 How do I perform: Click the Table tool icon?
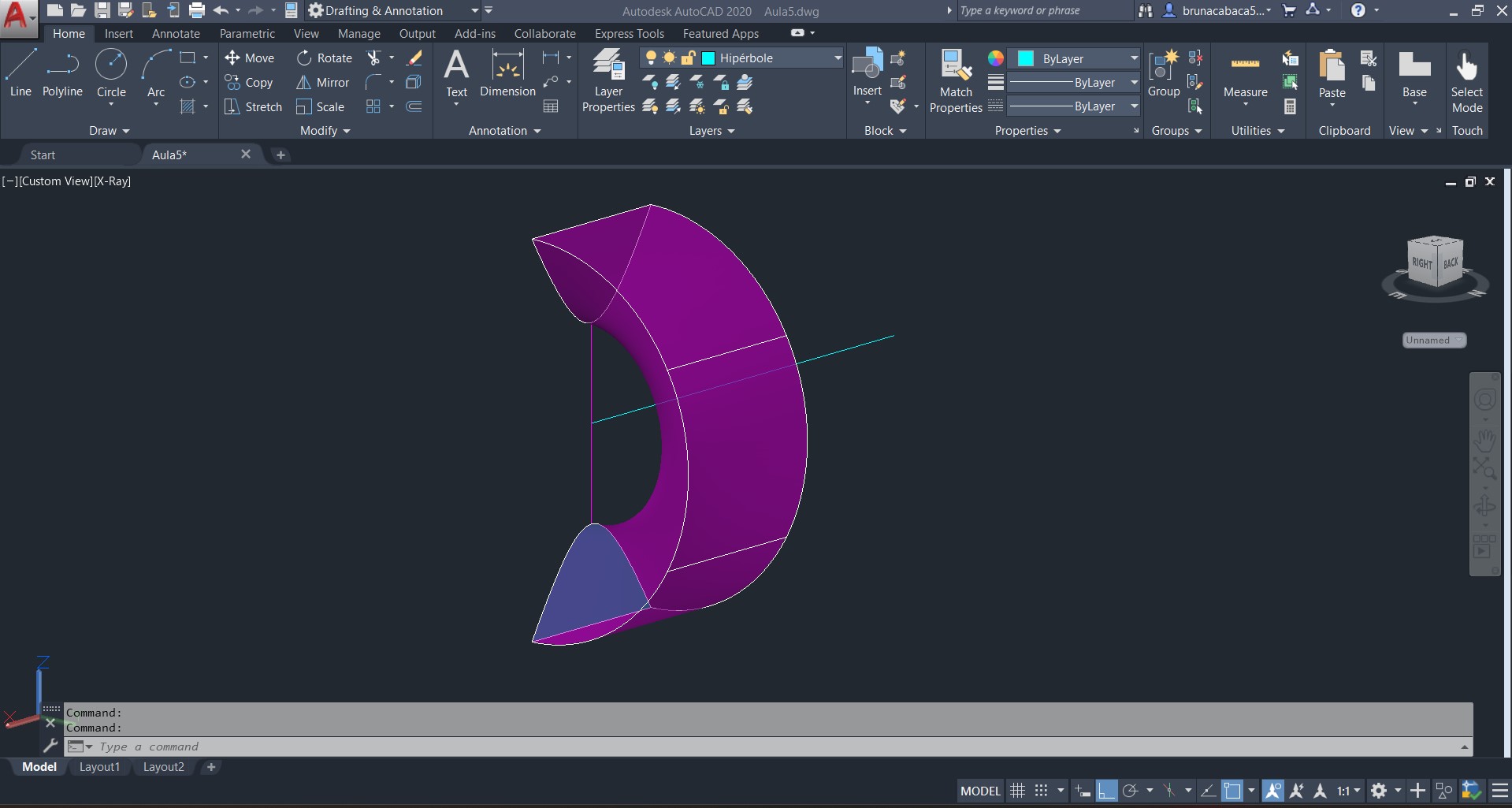click(551, 106)
